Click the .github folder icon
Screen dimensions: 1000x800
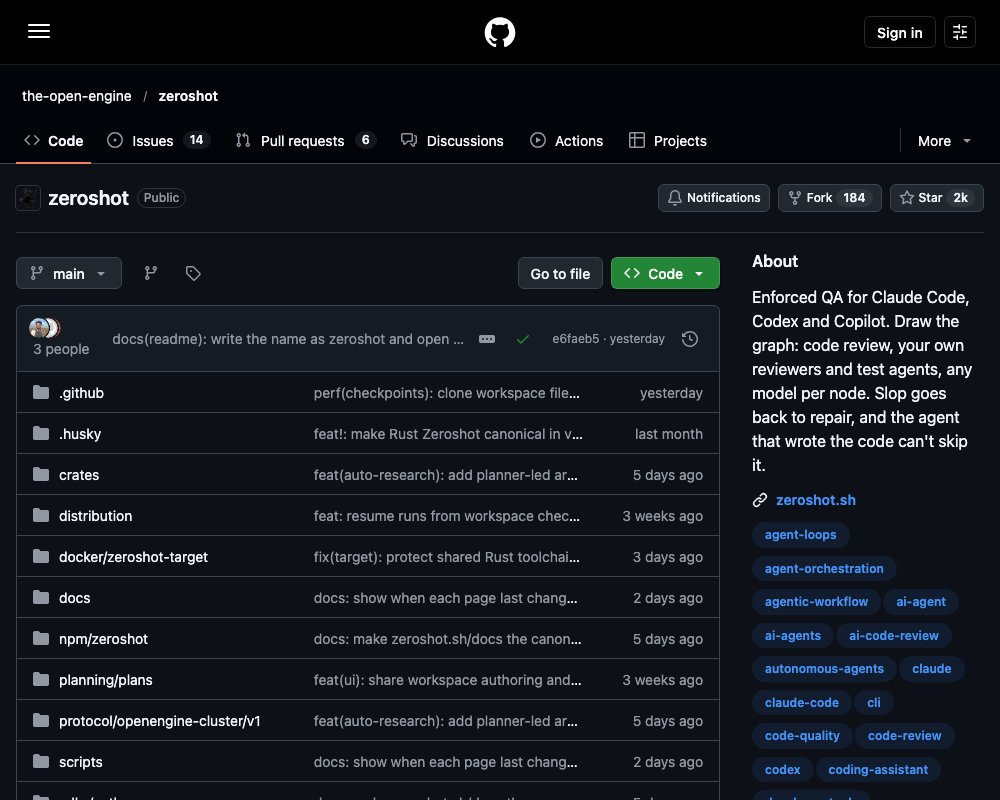click(41, 392)
